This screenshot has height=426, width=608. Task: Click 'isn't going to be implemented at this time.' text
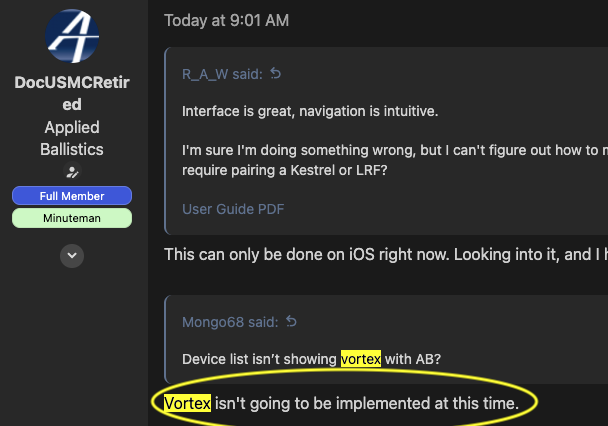(x=366, y=404)
